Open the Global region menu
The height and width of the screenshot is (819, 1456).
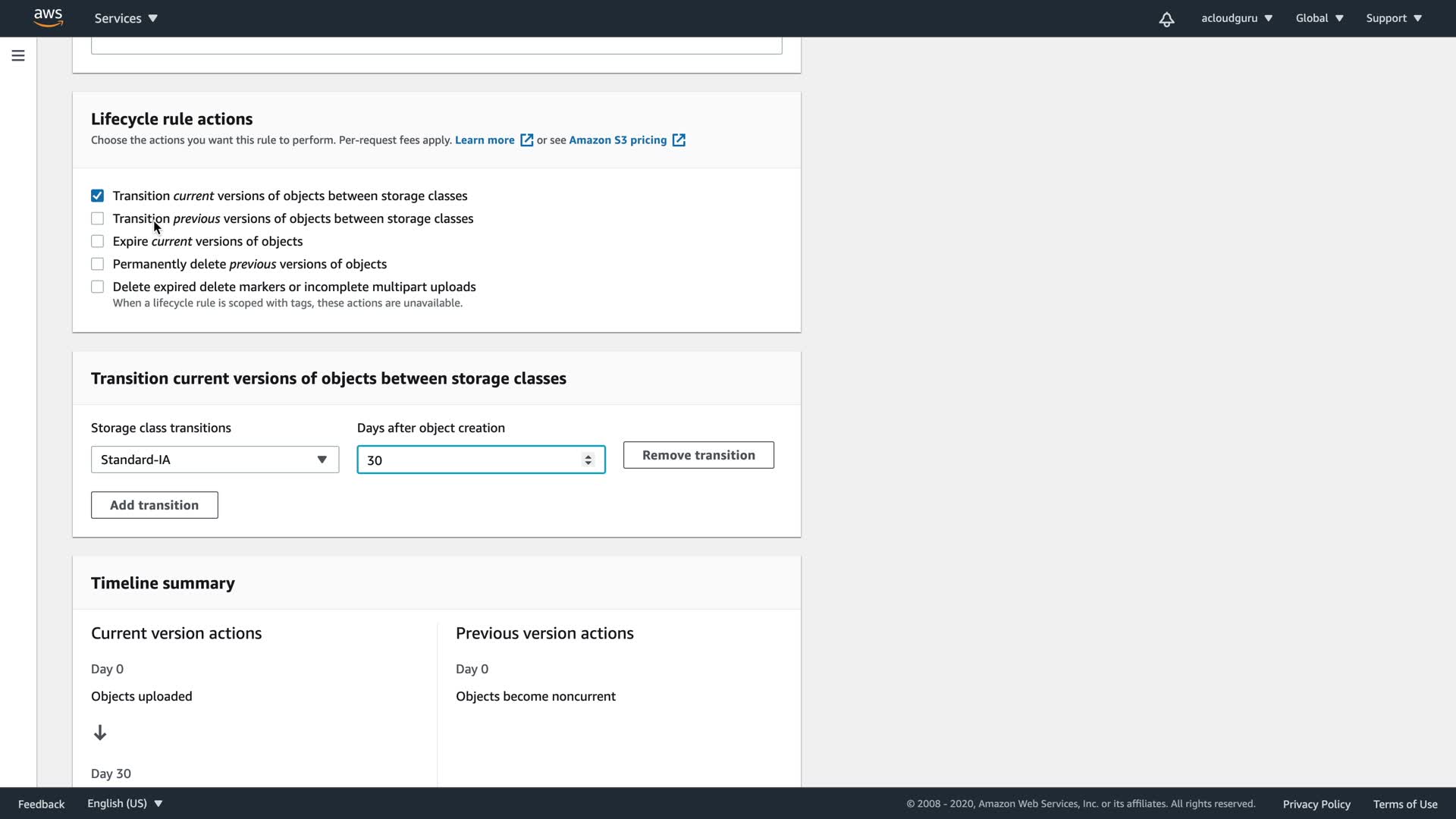pyautogui.click(x=1319, y=18)
